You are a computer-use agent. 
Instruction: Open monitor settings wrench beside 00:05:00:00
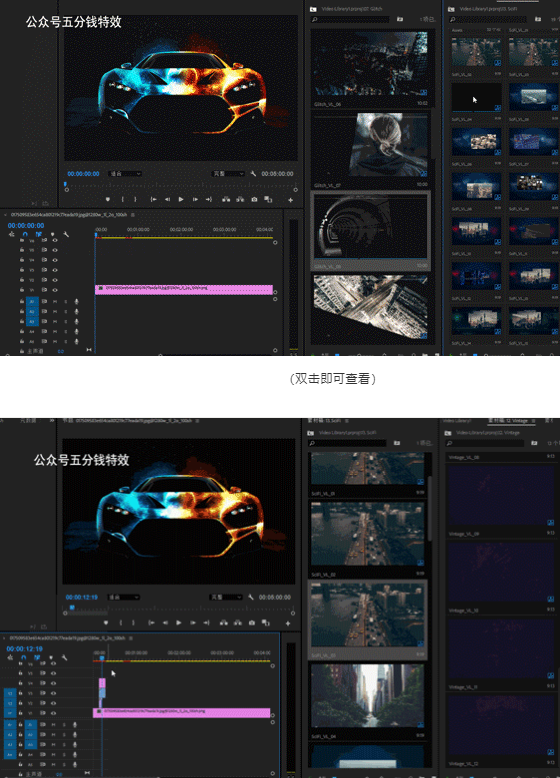click(x=253, y=174)
